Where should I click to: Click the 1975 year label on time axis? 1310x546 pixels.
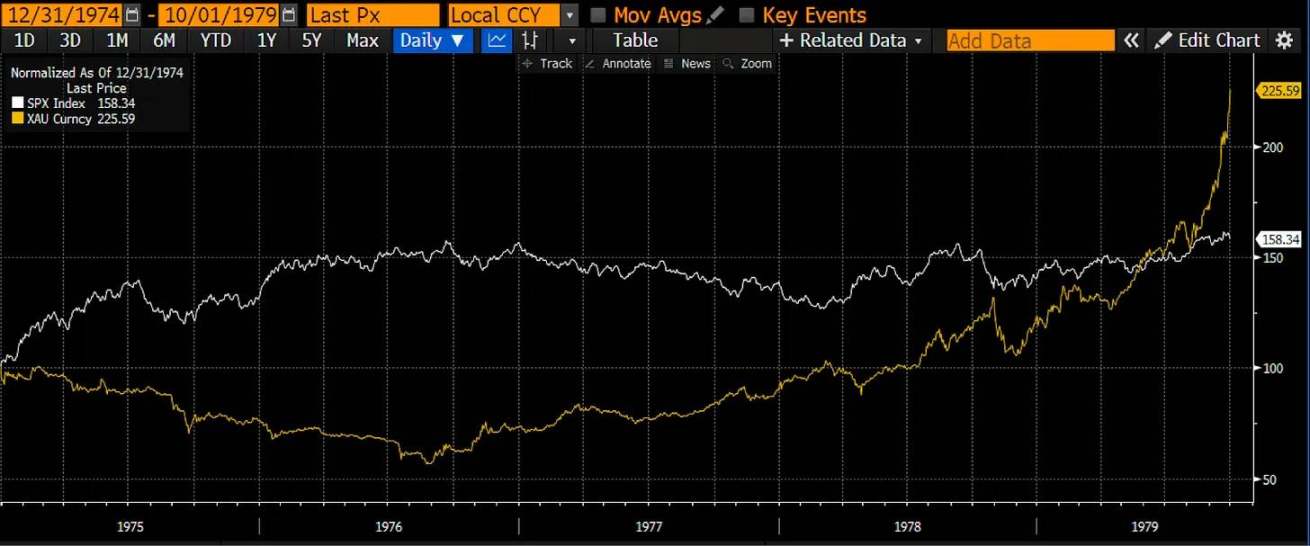(x=130, y=526)
